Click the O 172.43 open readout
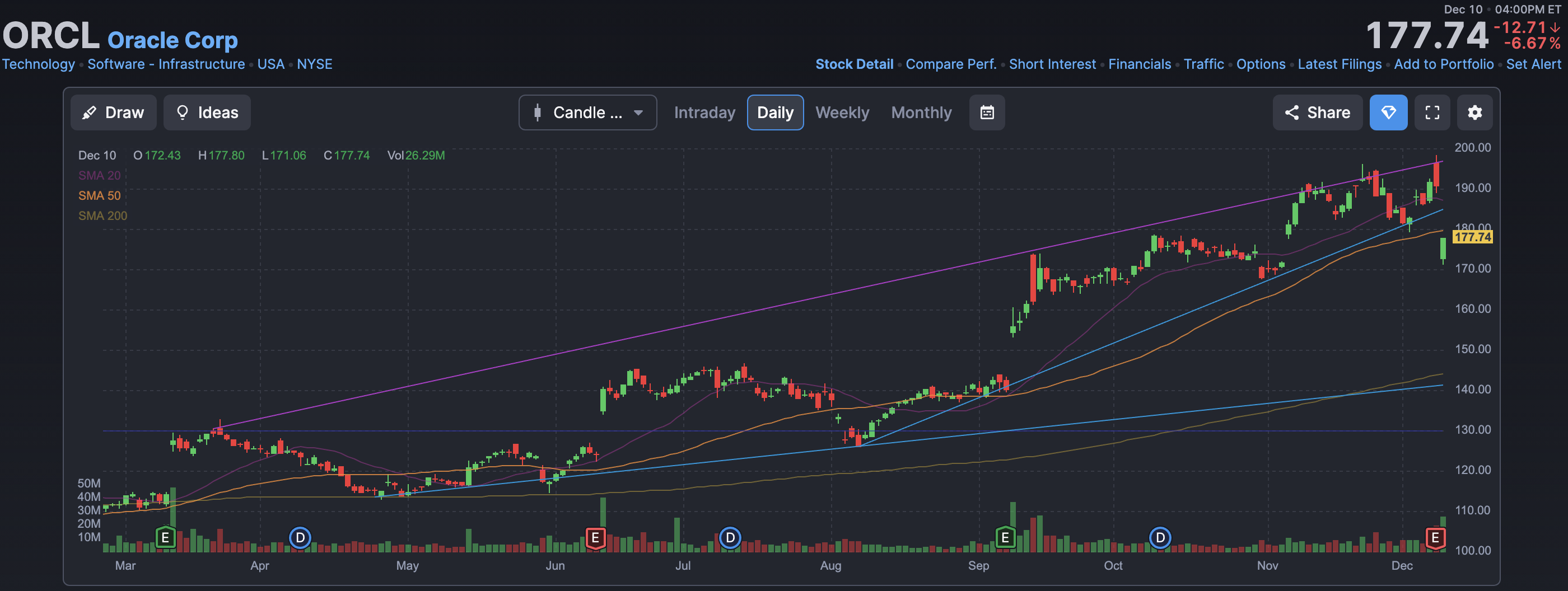This screenshot has width=1568, height=591. coord(157,155)
